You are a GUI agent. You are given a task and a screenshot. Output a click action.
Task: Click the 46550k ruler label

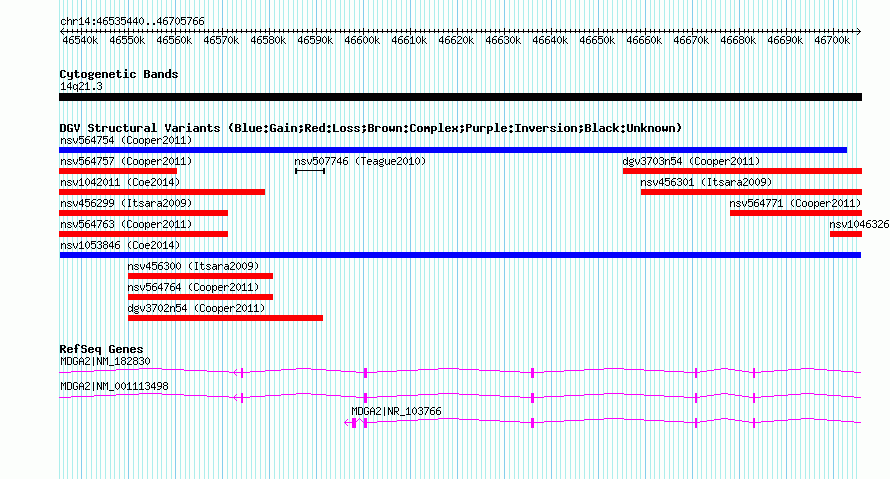click(127, 40)
